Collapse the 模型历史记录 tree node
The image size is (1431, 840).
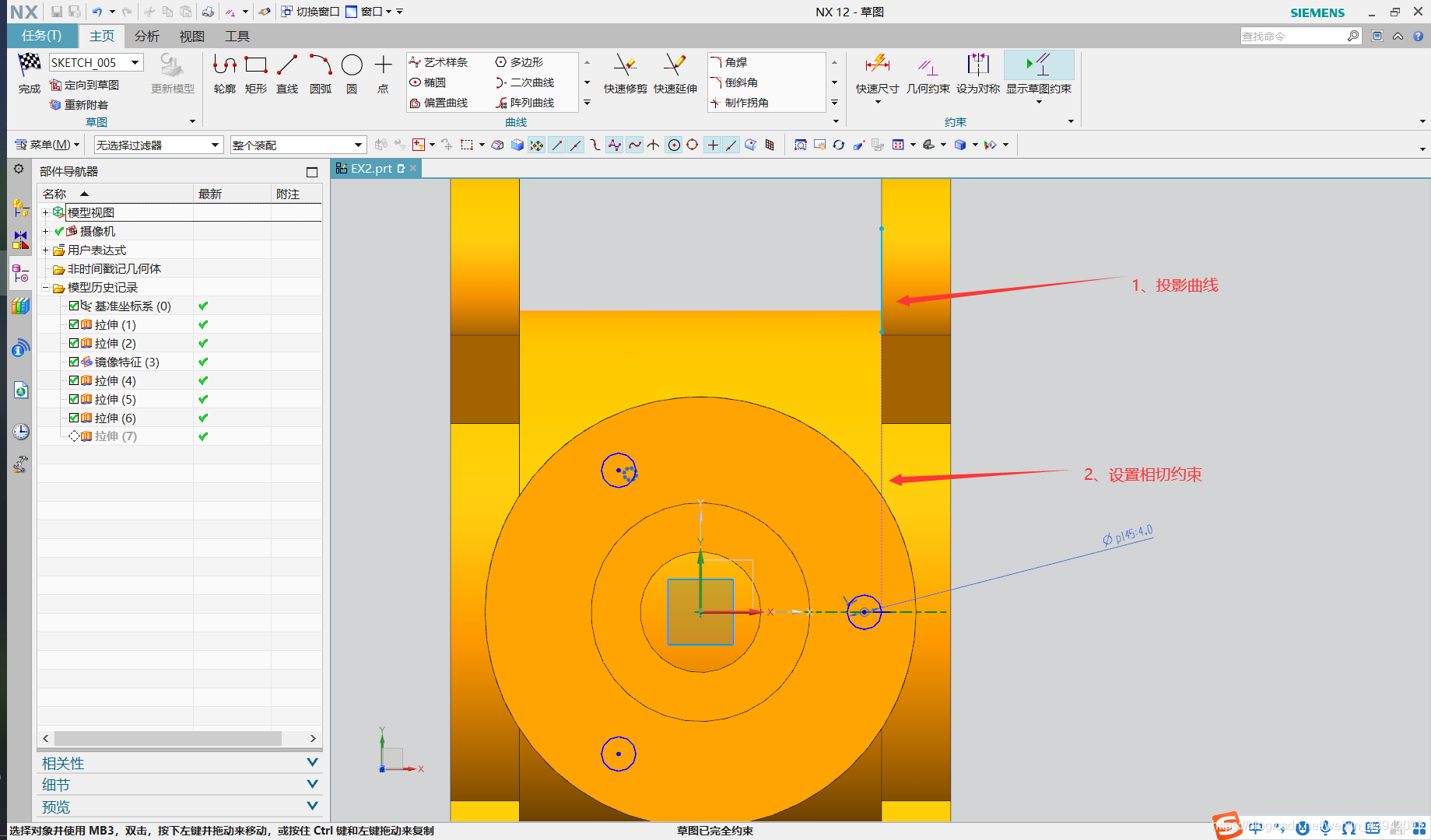[45, 287]
